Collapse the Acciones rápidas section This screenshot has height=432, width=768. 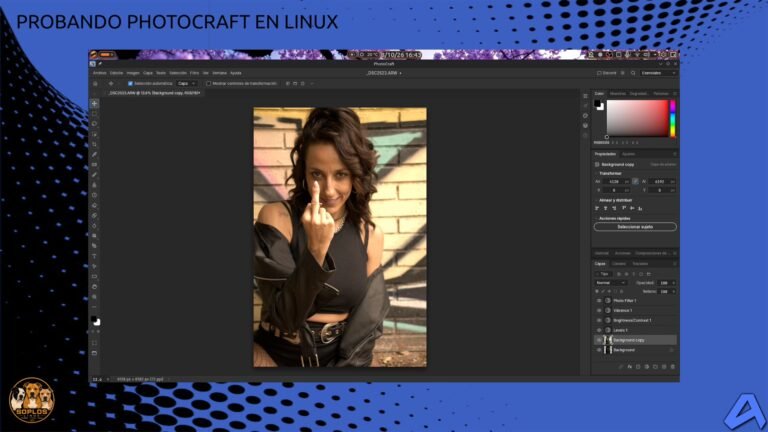pyautogui.click(x=597, y=218)
